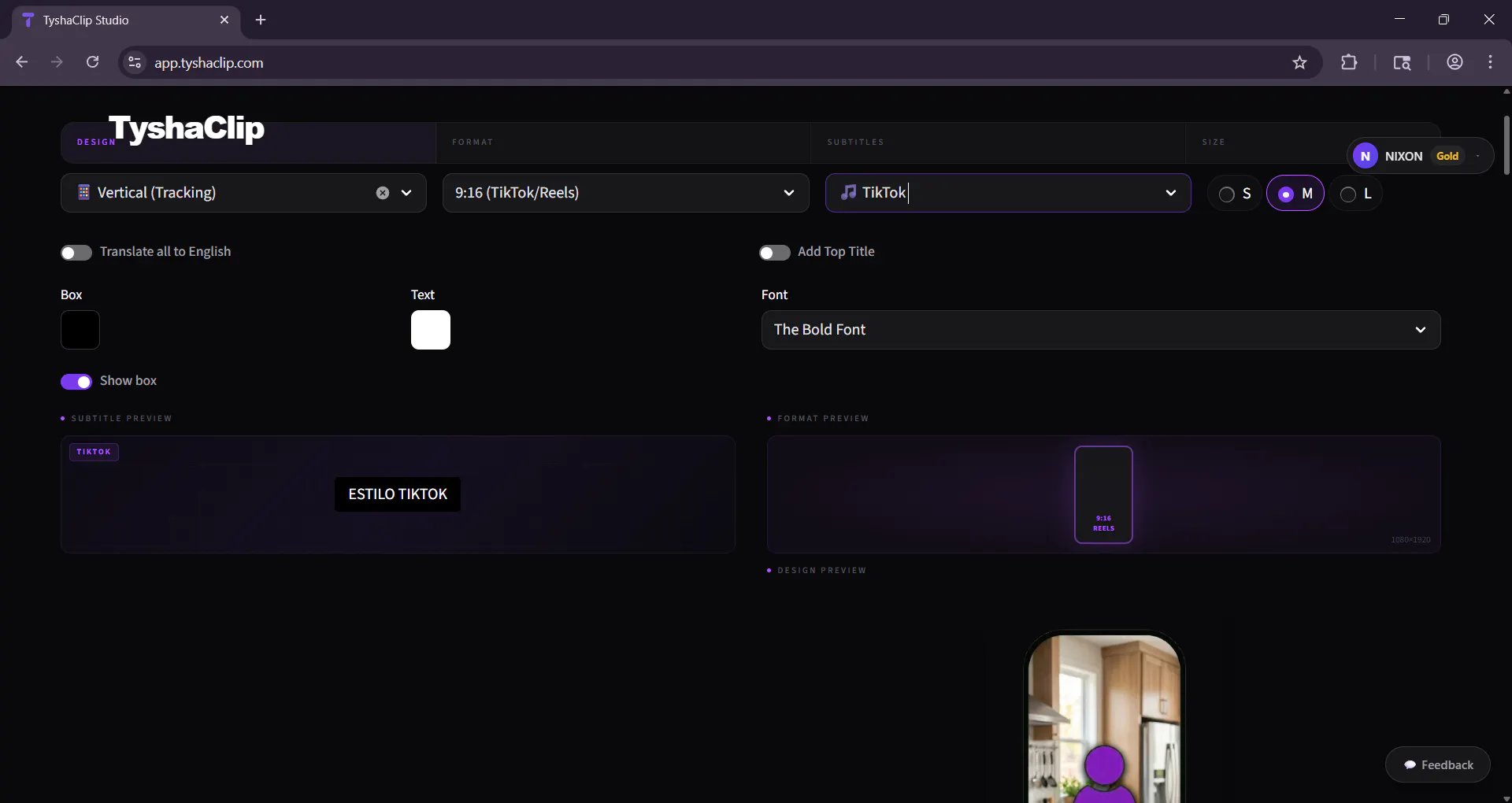Click the Subtitles section header label
Viewport: 1512px width, 803px height.
(x=856, y=142)
